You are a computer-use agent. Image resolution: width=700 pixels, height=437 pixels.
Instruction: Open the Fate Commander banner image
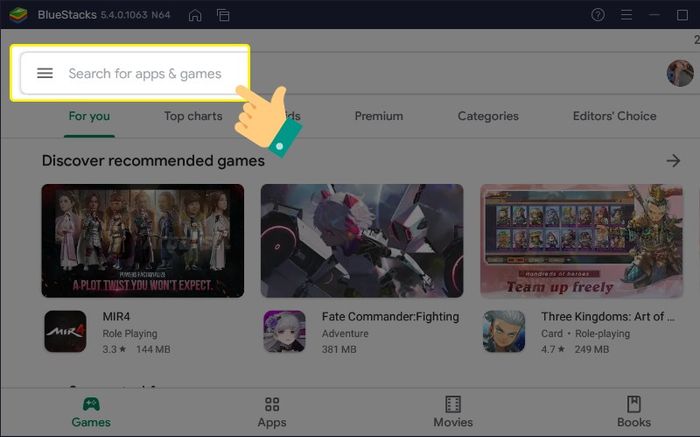362,240
